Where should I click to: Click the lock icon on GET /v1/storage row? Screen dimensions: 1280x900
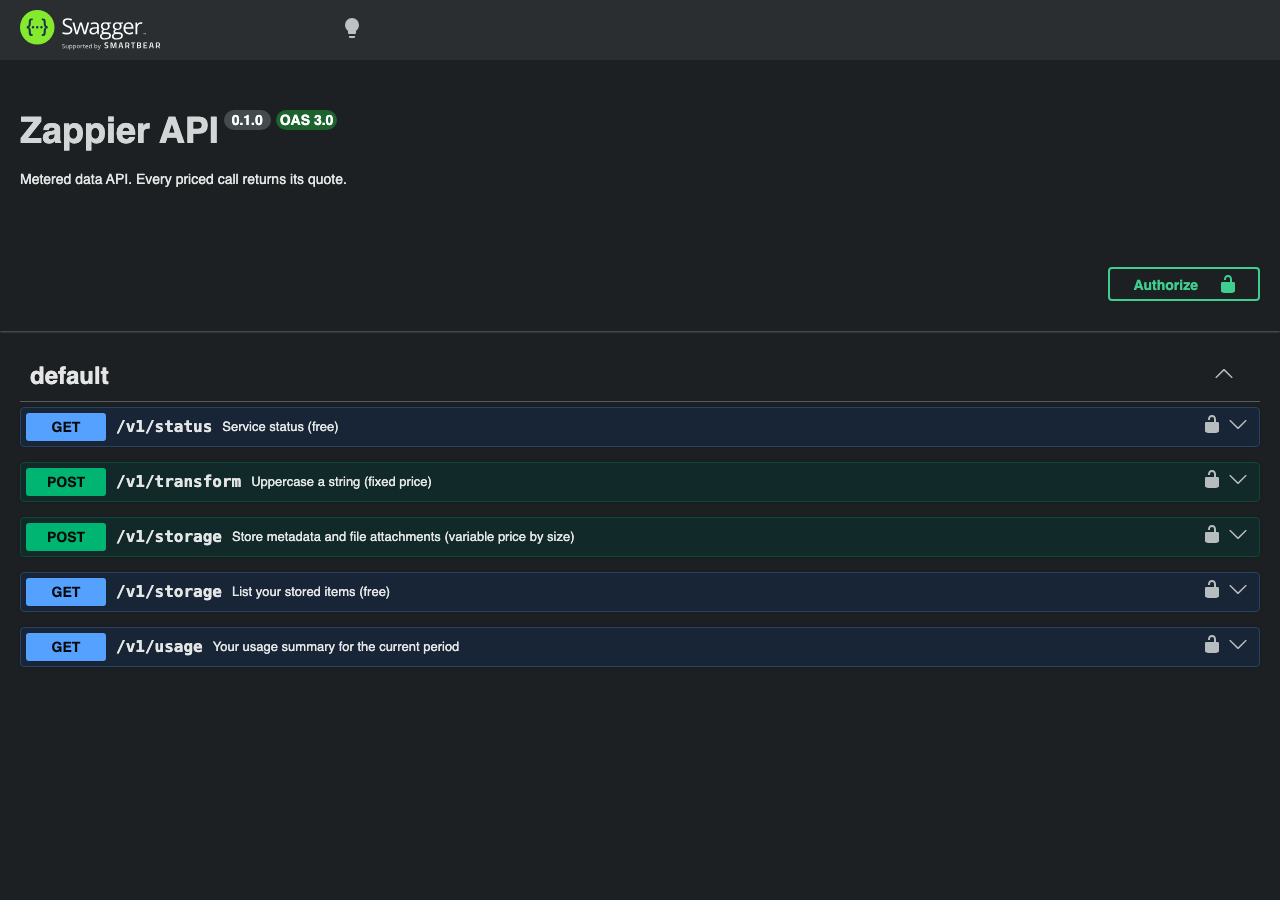point(1211,589)
